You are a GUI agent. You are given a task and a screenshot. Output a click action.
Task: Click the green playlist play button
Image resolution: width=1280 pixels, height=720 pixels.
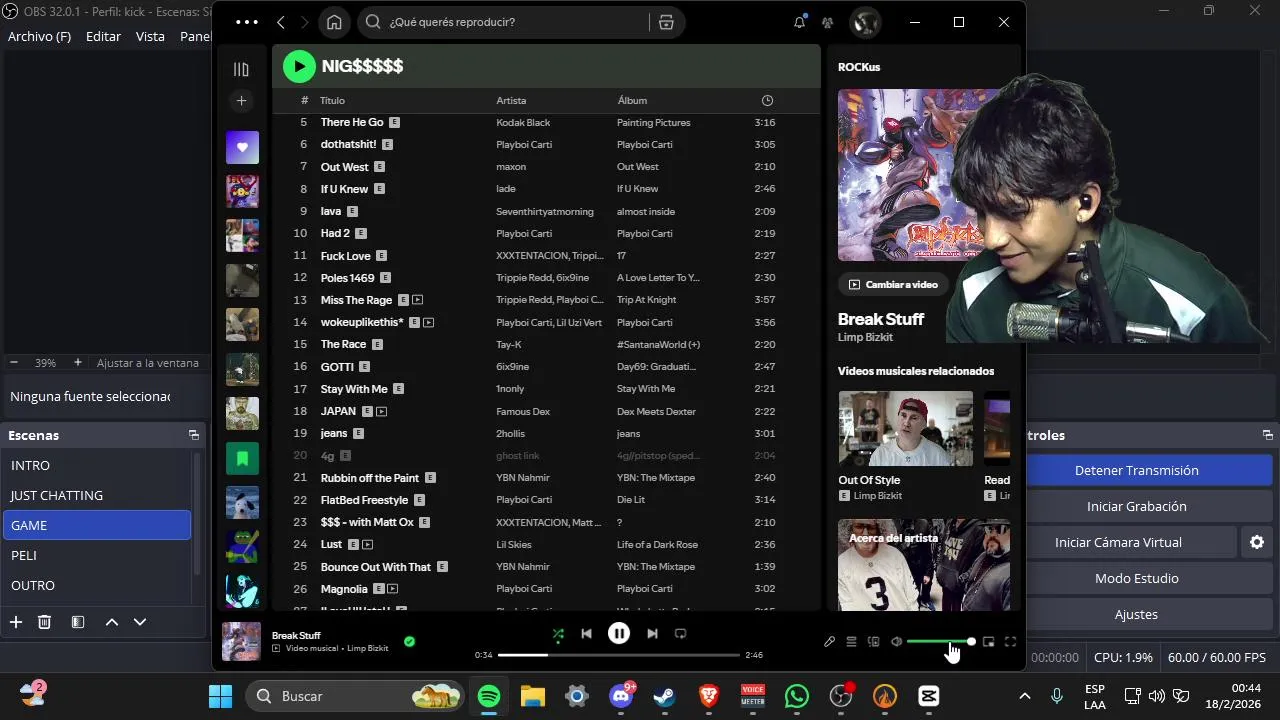coord(299,66)
